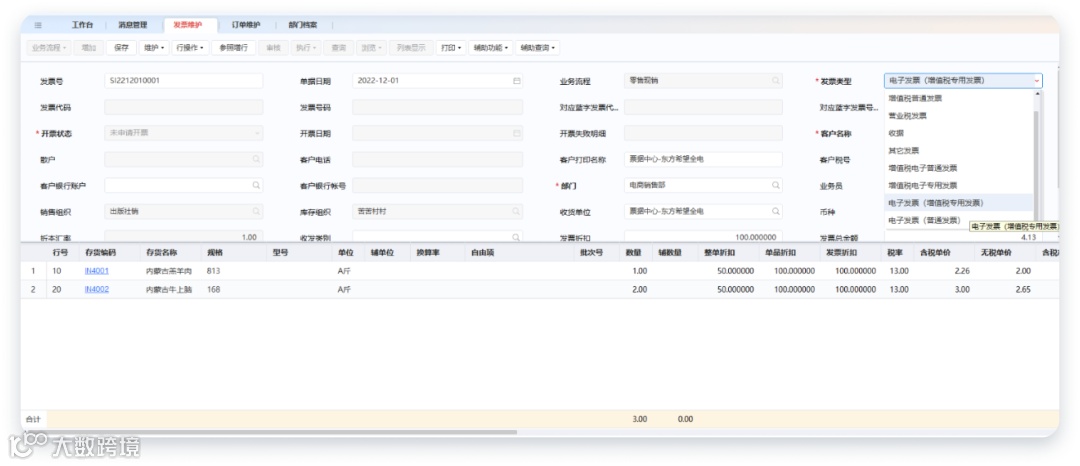Switch to the 消息管理 tab

(132, 25)
